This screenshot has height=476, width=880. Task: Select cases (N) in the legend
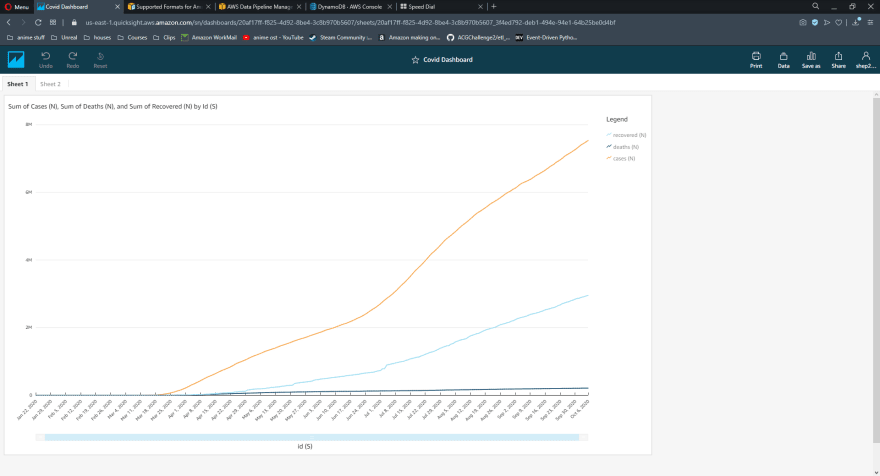pyautogui.click(x=621, y=159)
